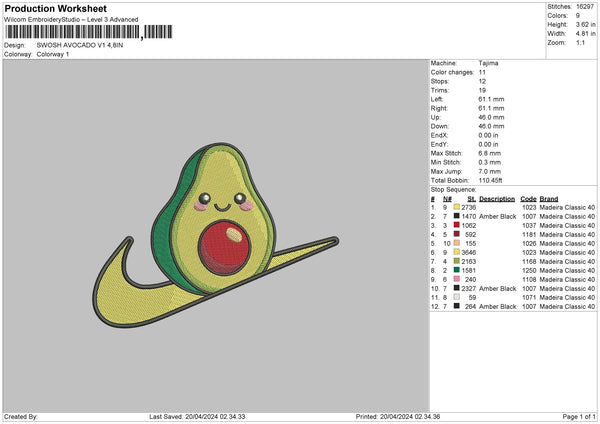
Task: Select the Width value '4.81 in'
Action: coord(585,34)
